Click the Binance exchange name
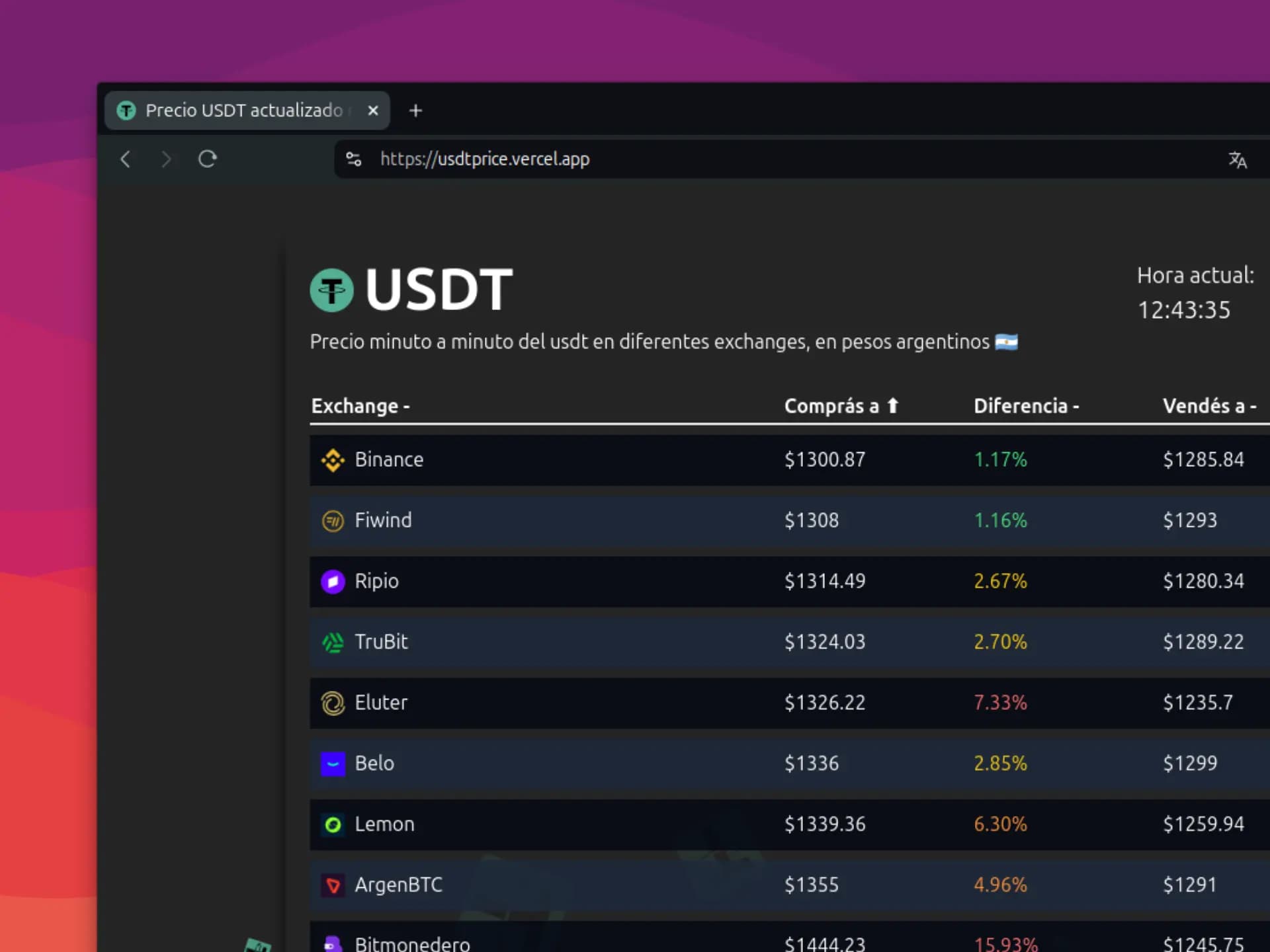The height and width of the screenshot is (952, 1270). coord(389,459)
